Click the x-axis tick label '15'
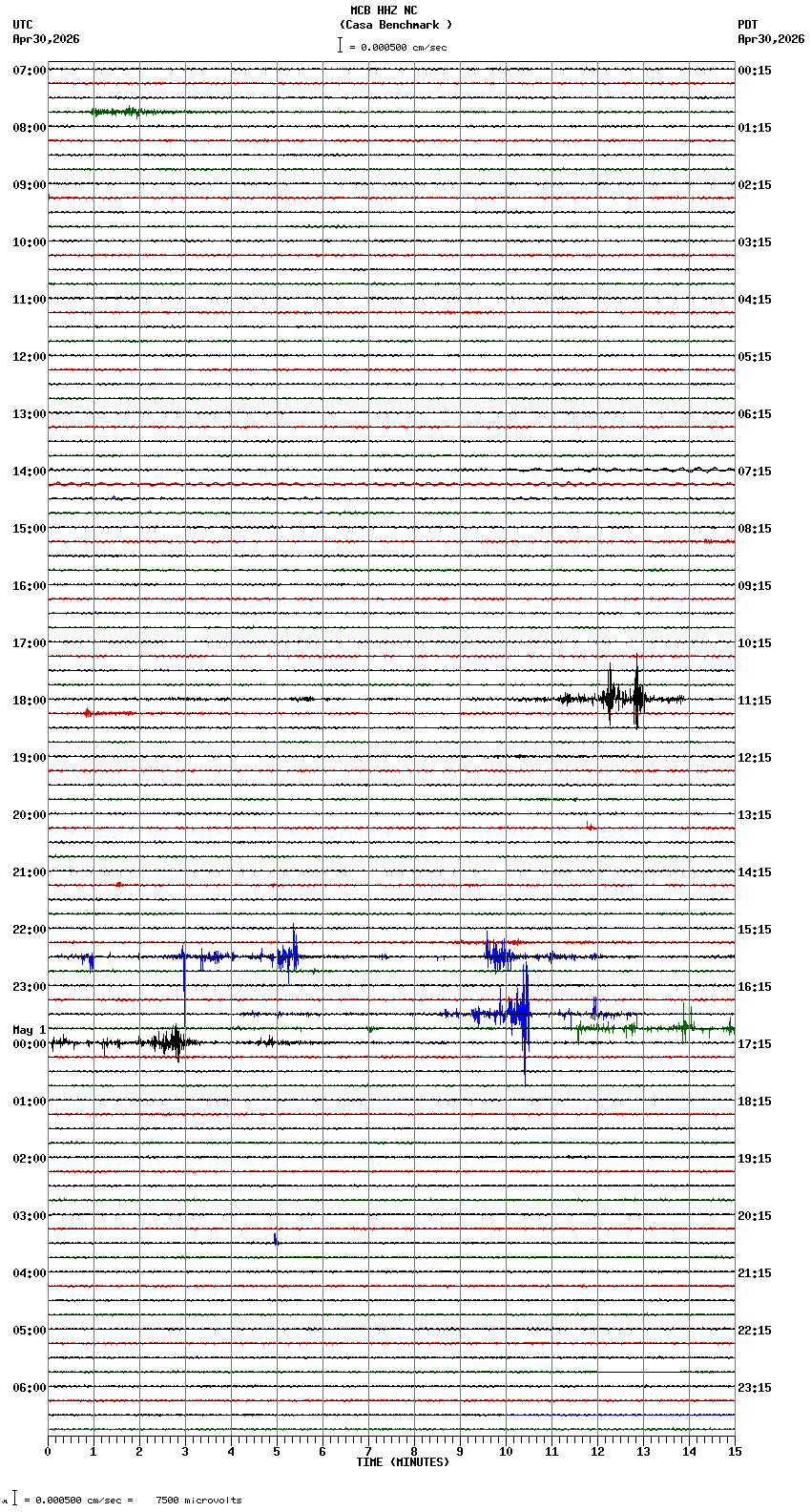811x1512 pixels. coord(735,1452)
